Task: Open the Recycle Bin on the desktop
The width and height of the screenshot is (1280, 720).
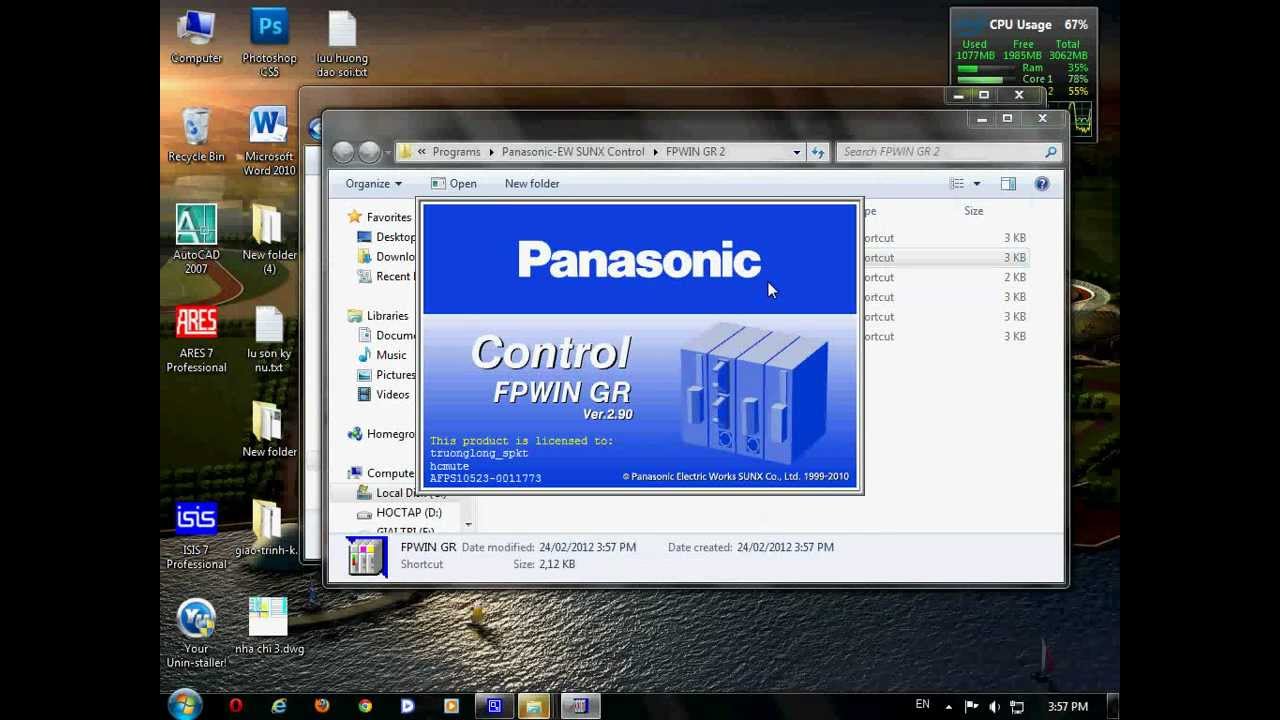Action: [x=196, y=135]
